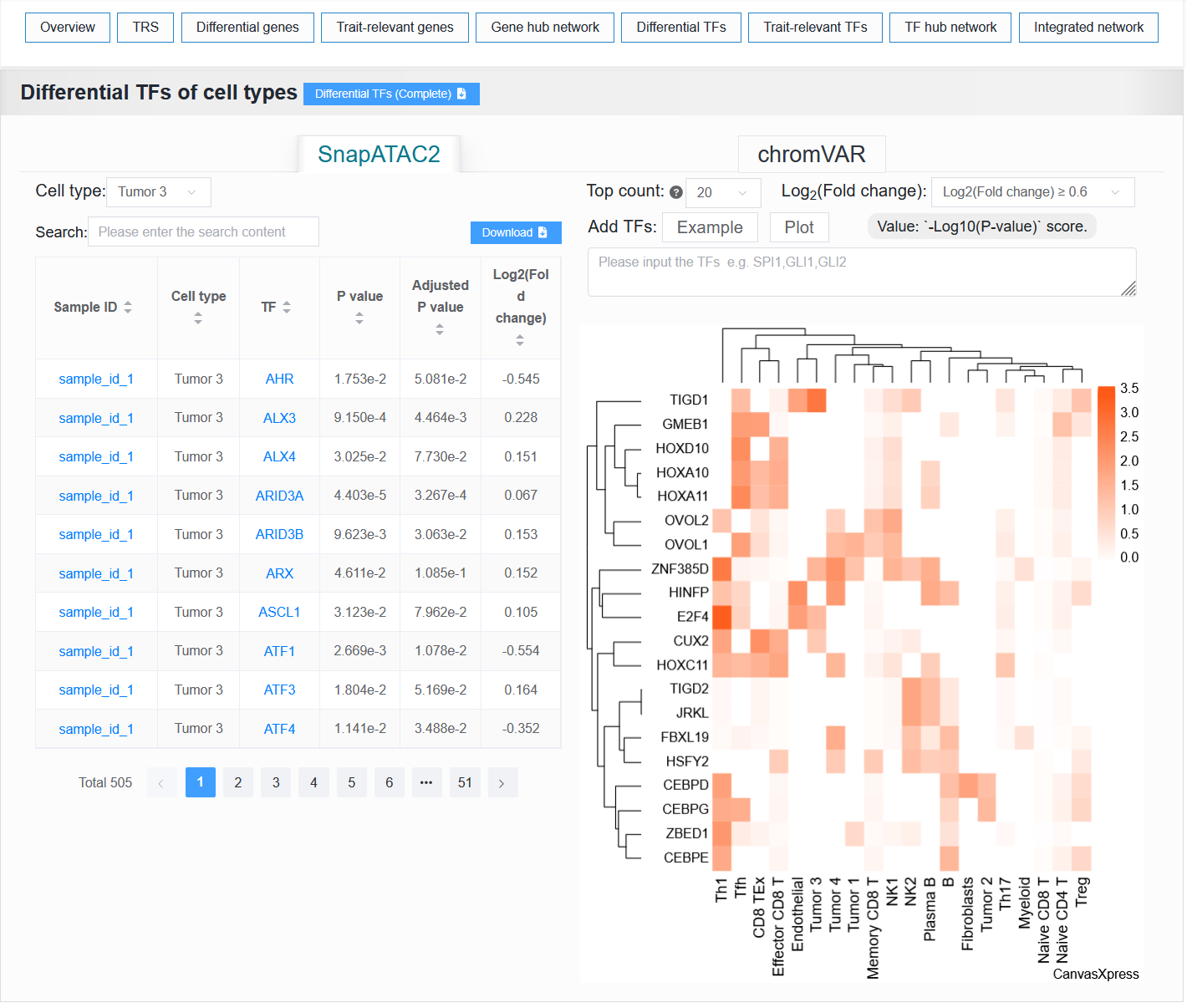The width and height of the screenshot is (1187, 1008).
Task: Open the Trait-relevant TFs tab
Action: click(815, 28)
